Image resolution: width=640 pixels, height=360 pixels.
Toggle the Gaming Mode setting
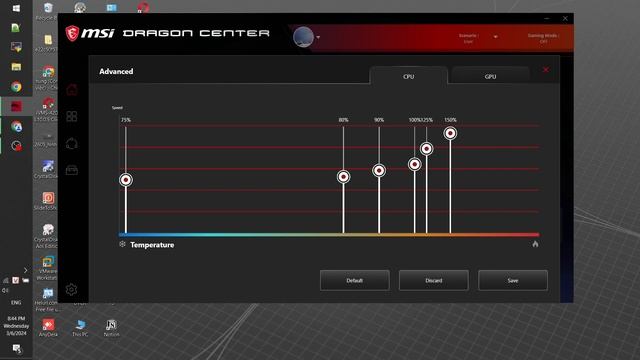click(x=543, y=38)
